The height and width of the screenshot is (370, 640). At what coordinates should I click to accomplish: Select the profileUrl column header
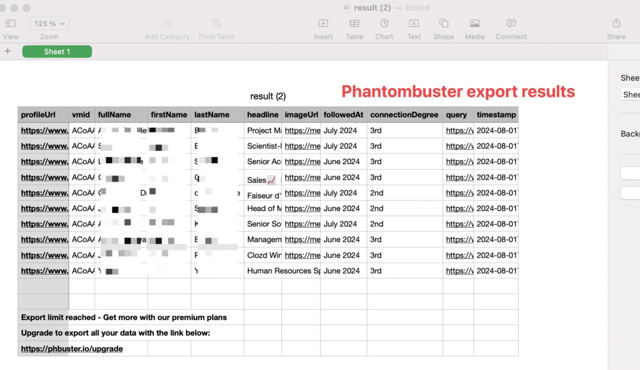43,115
